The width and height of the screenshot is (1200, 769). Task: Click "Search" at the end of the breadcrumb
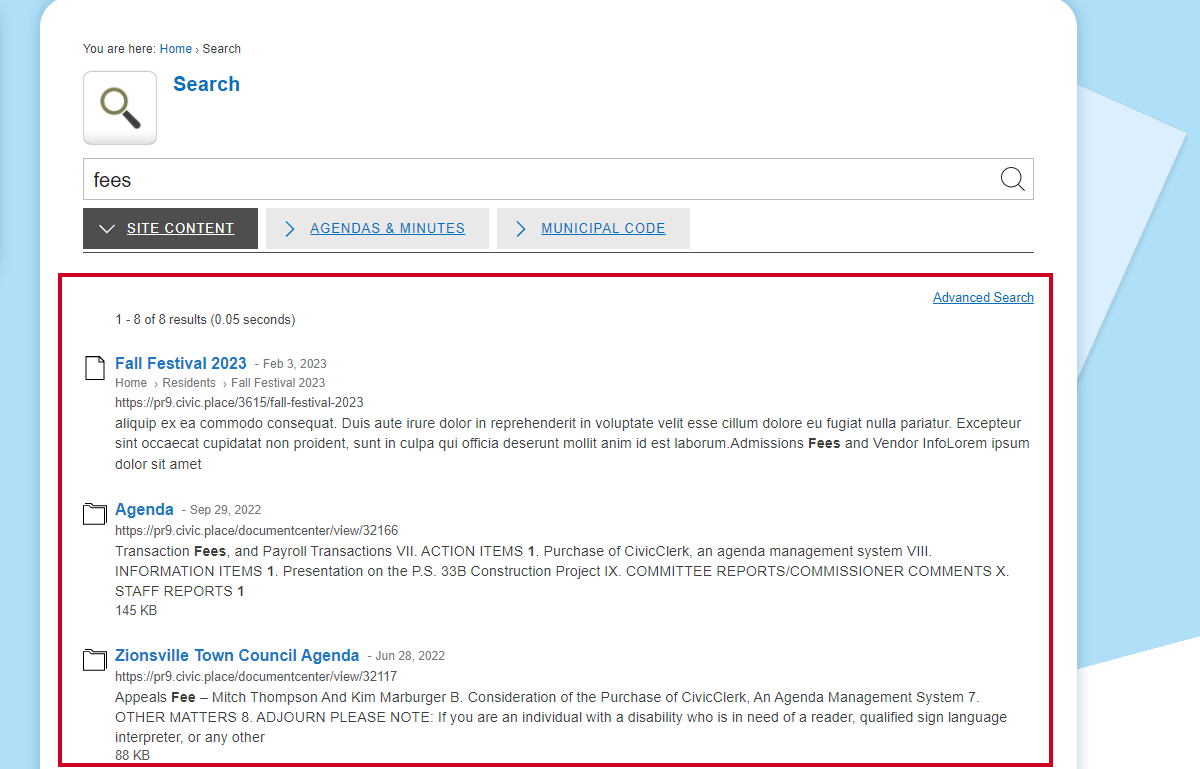[222, 49]
